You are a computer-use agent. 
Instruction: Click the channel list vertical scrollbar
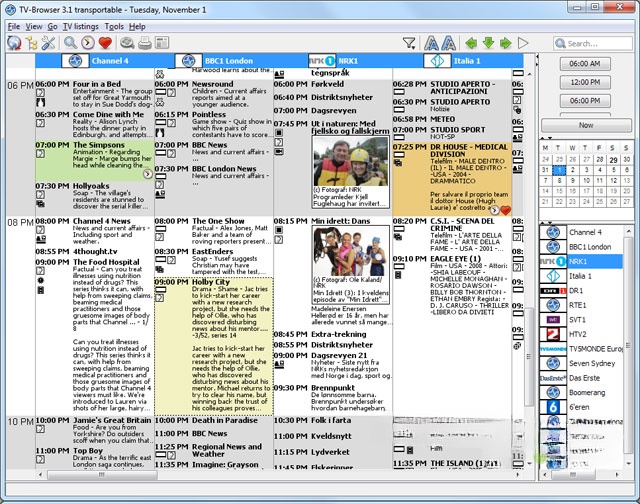pos(628,346)
